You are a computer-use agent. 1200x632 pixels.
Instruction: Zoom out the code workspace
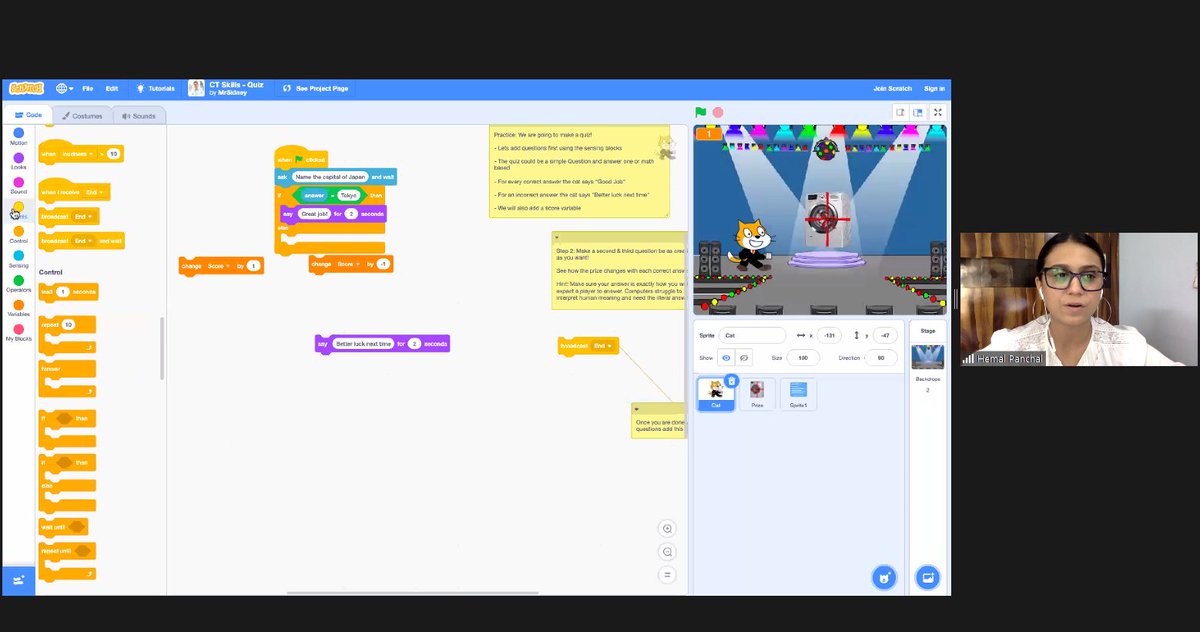tap(667, 551)
